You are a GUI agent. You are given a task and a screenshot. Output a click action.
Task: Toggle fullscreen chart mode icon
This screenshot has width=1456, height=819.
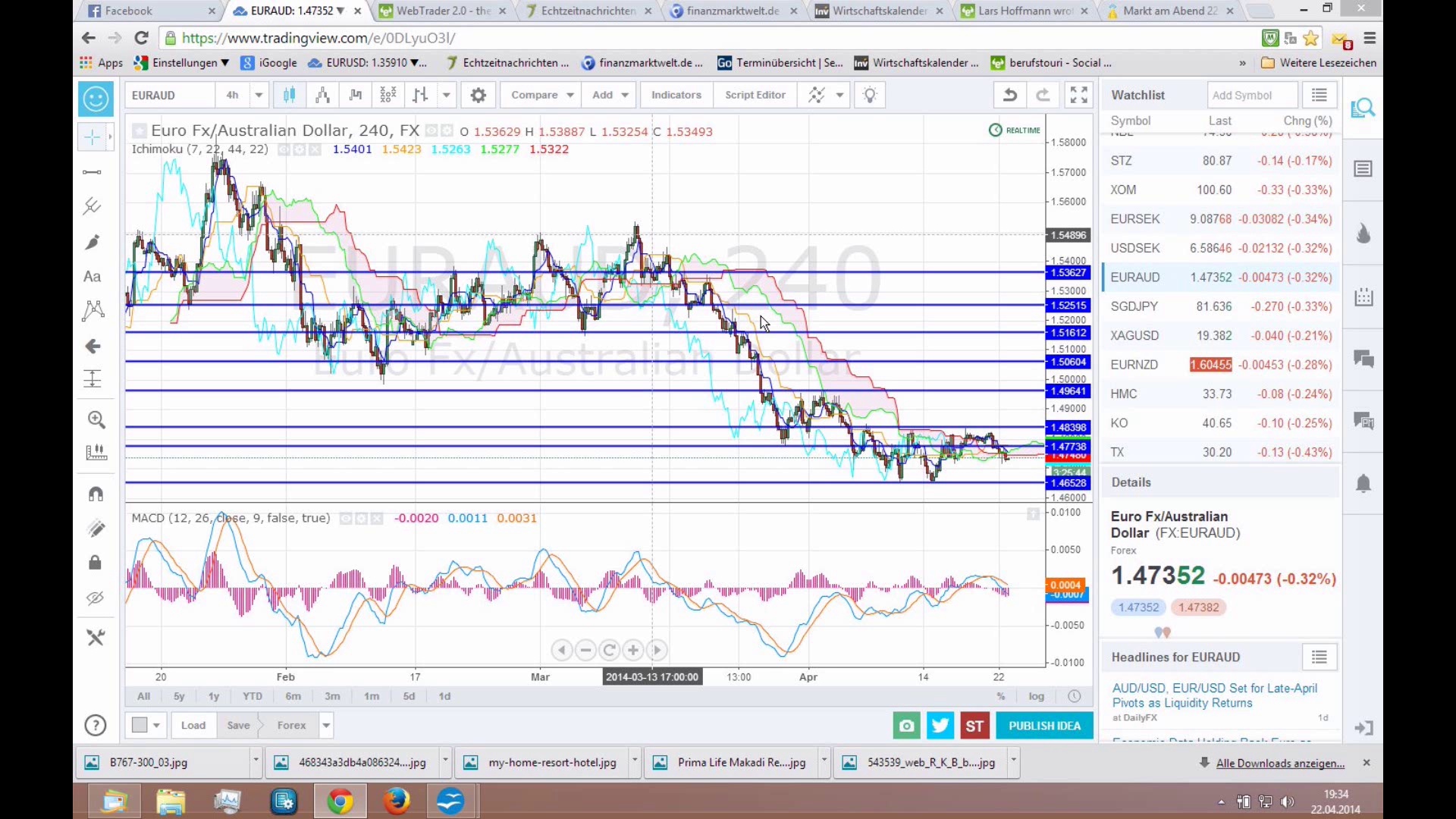pos(1078,95)
